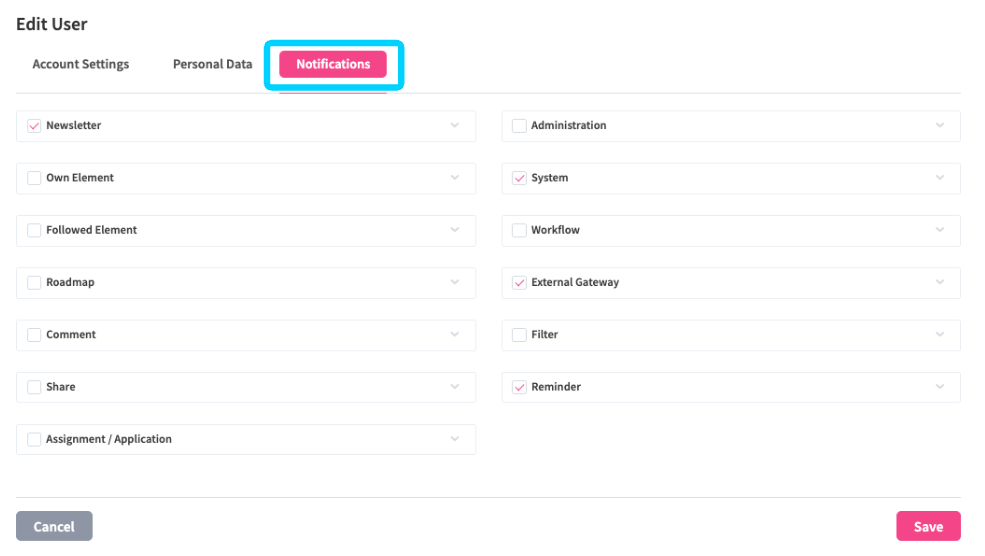The image size is (985, 556).
Task: Toggle the Newsletter checkbox
Action: 34,126
